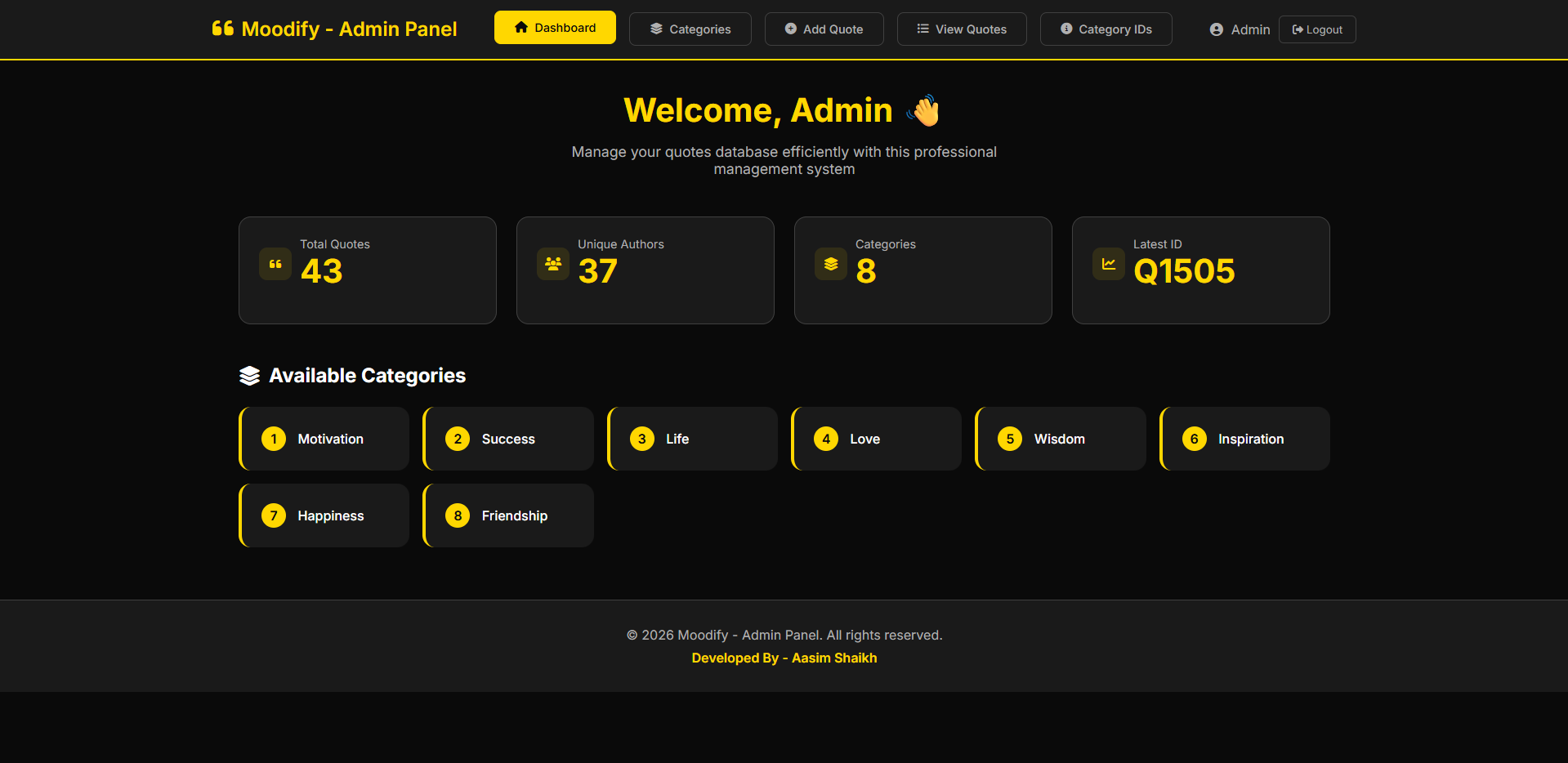The width and height of the screenshot is (1568, 763).
Task: Click the waving hand emoji
Action: (x=924, y=110)
